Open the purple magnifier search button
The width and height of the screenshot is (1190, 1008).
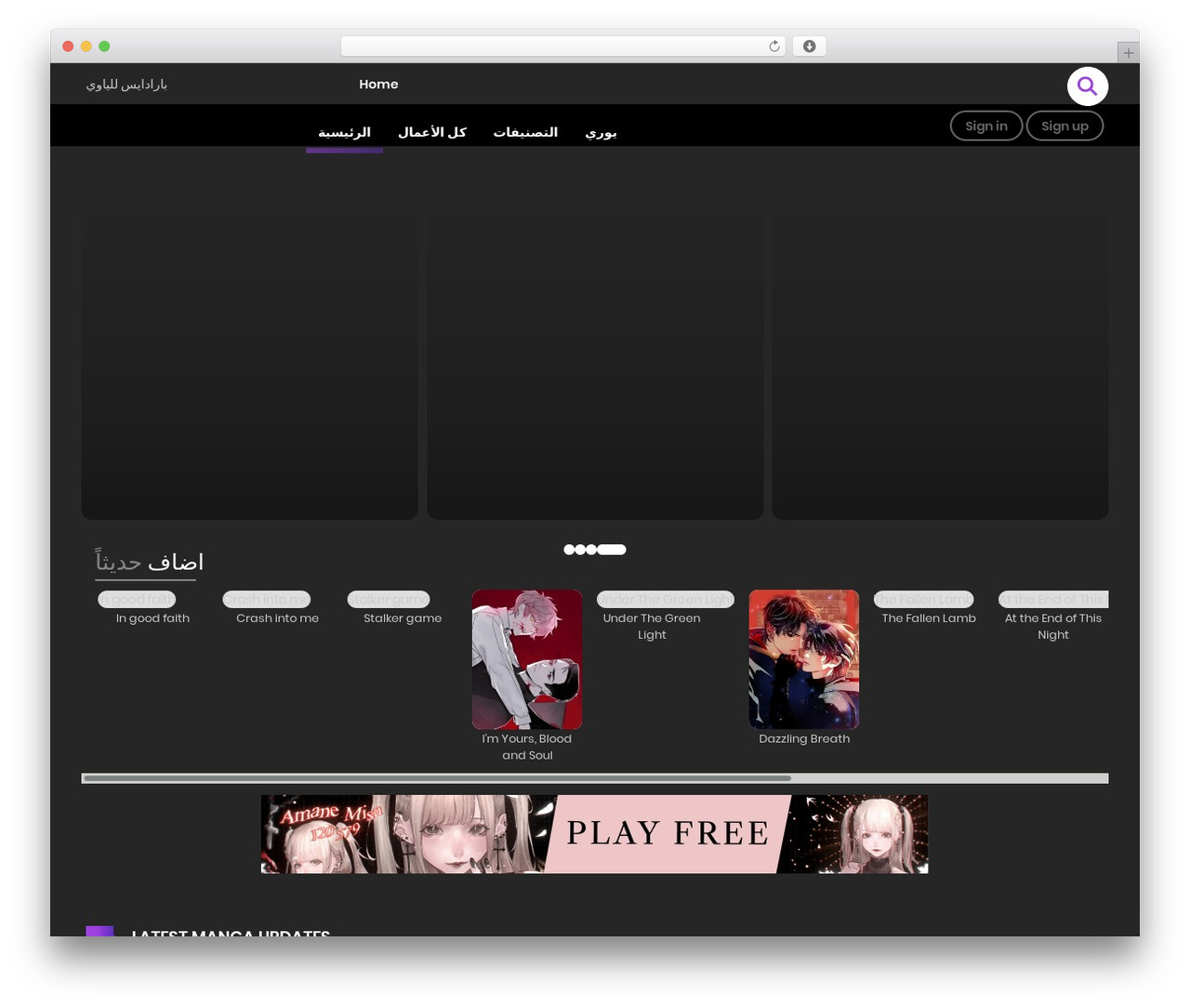(1087, 86)
